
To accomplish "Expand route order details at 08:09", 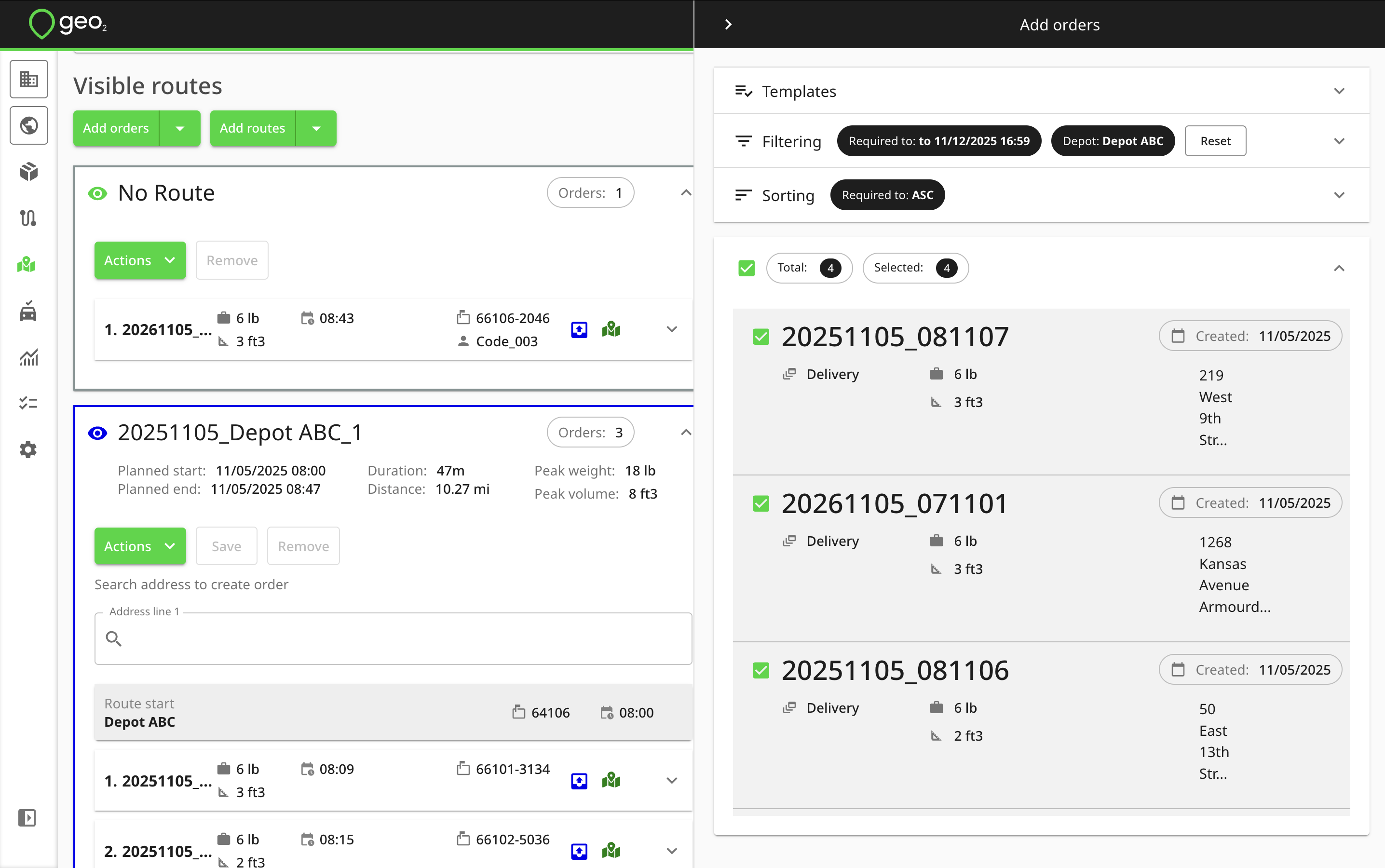I will pyautogui.click(x=672, y=781).
